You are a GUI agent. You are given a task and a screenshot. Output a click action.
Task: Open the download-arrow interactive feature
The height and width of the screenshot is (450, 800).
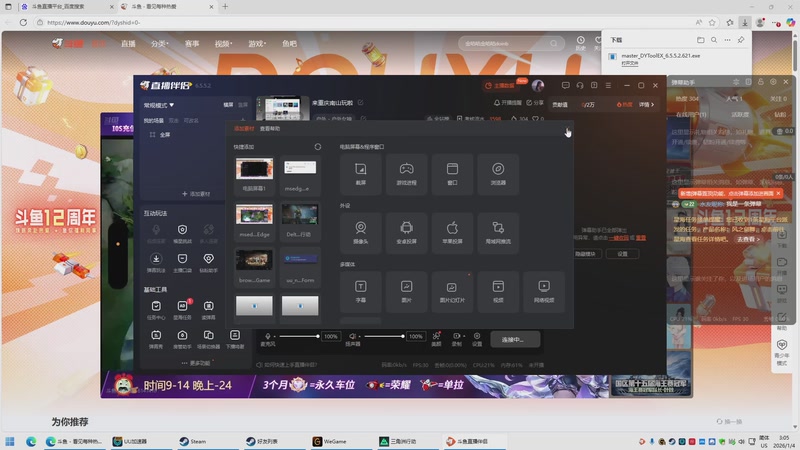click(x=156, y=262)
